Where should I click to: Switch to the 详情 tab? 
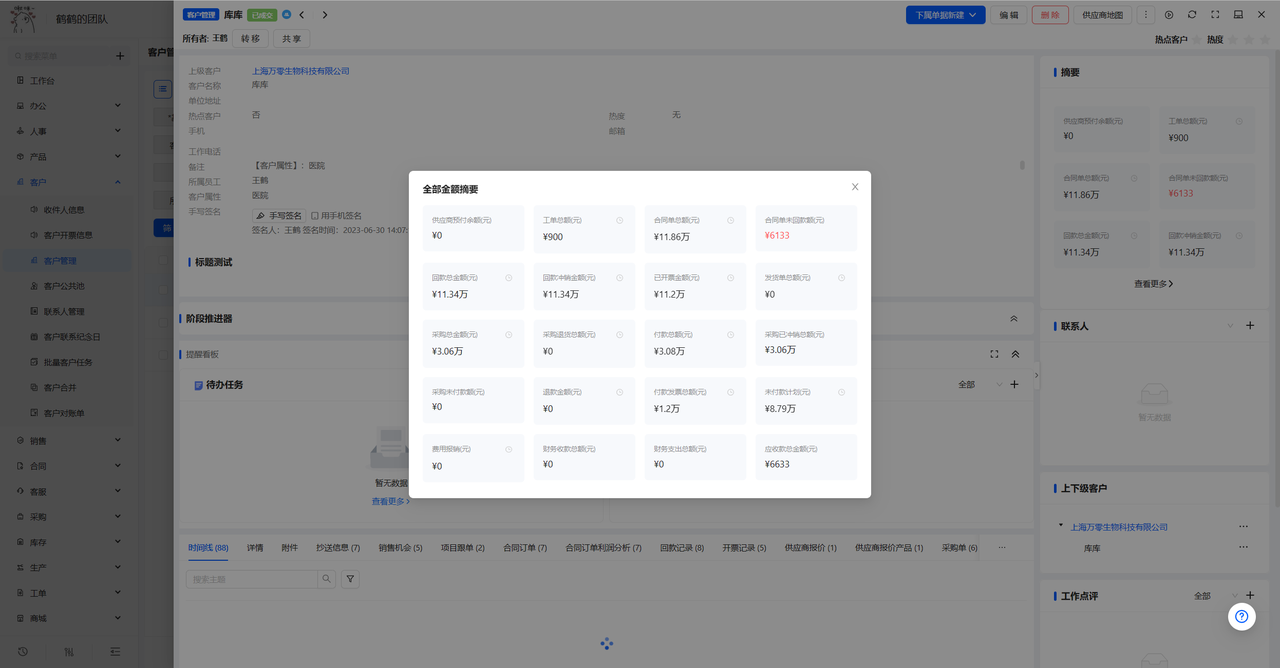pyautogui.click(x=255, y=548)
